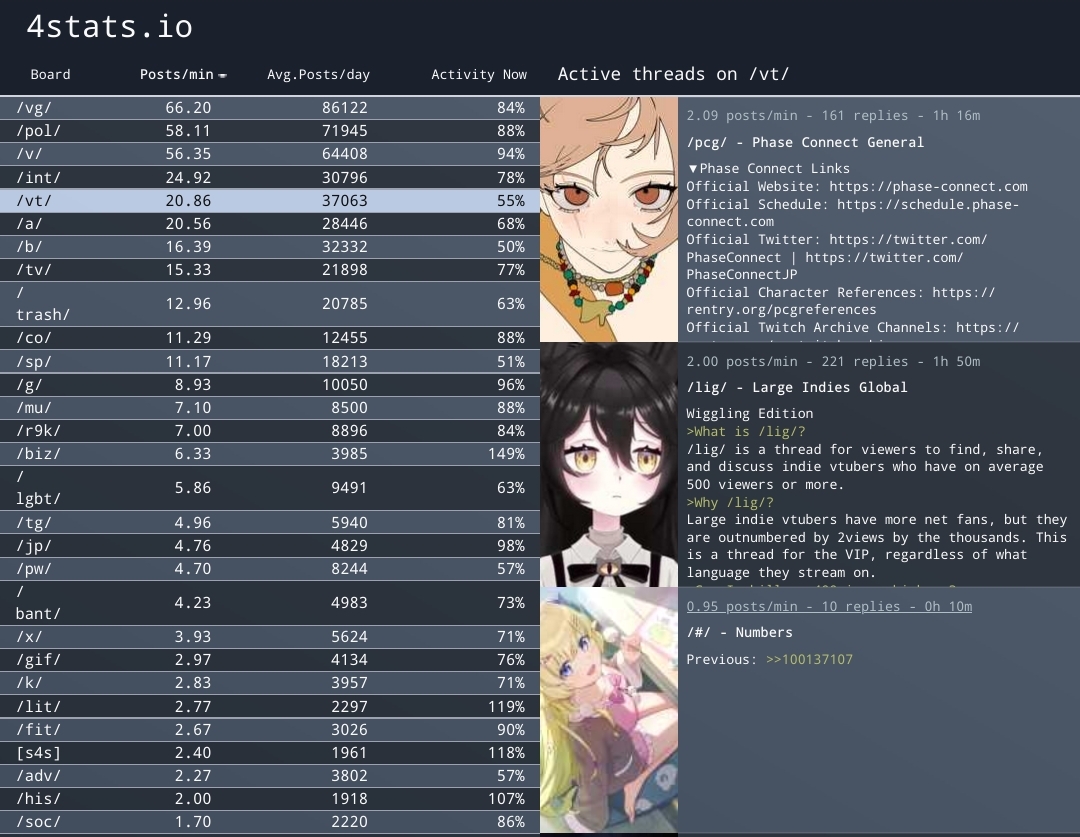Select the /int/ board row
The width and height of the screenshot is (1080, 837).
pos(270,177)
